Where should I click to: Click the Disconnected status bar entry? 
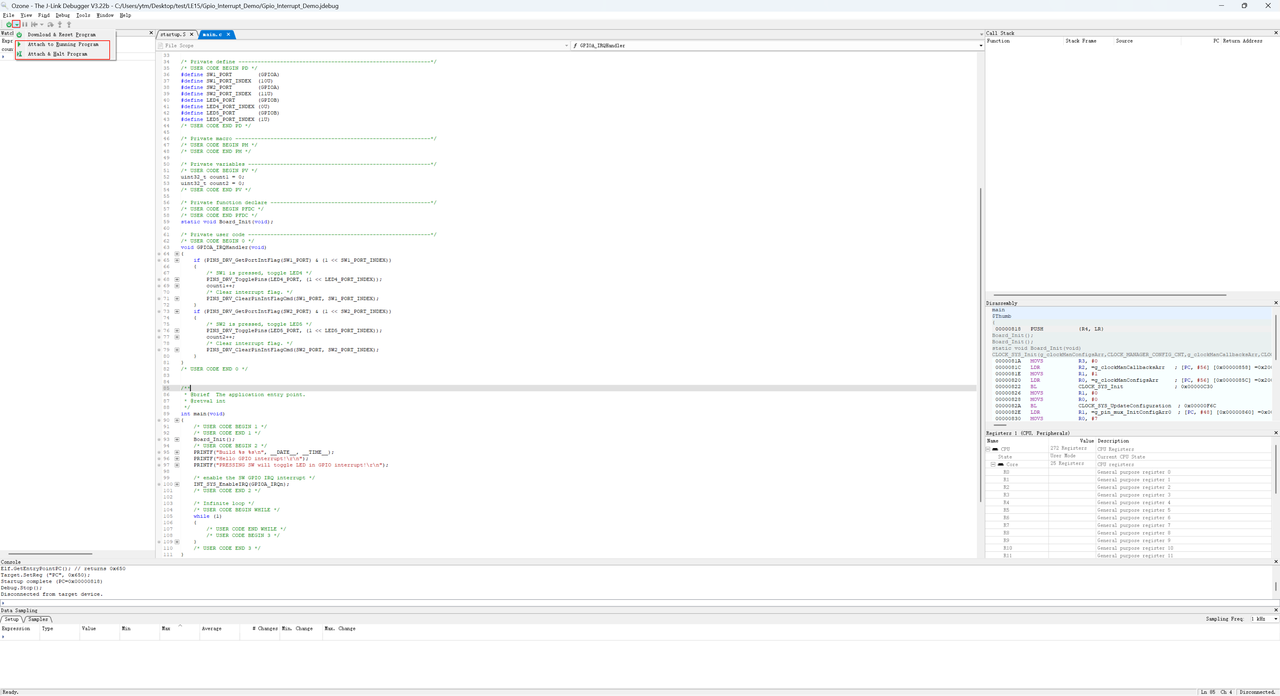tap(1257, 692)
